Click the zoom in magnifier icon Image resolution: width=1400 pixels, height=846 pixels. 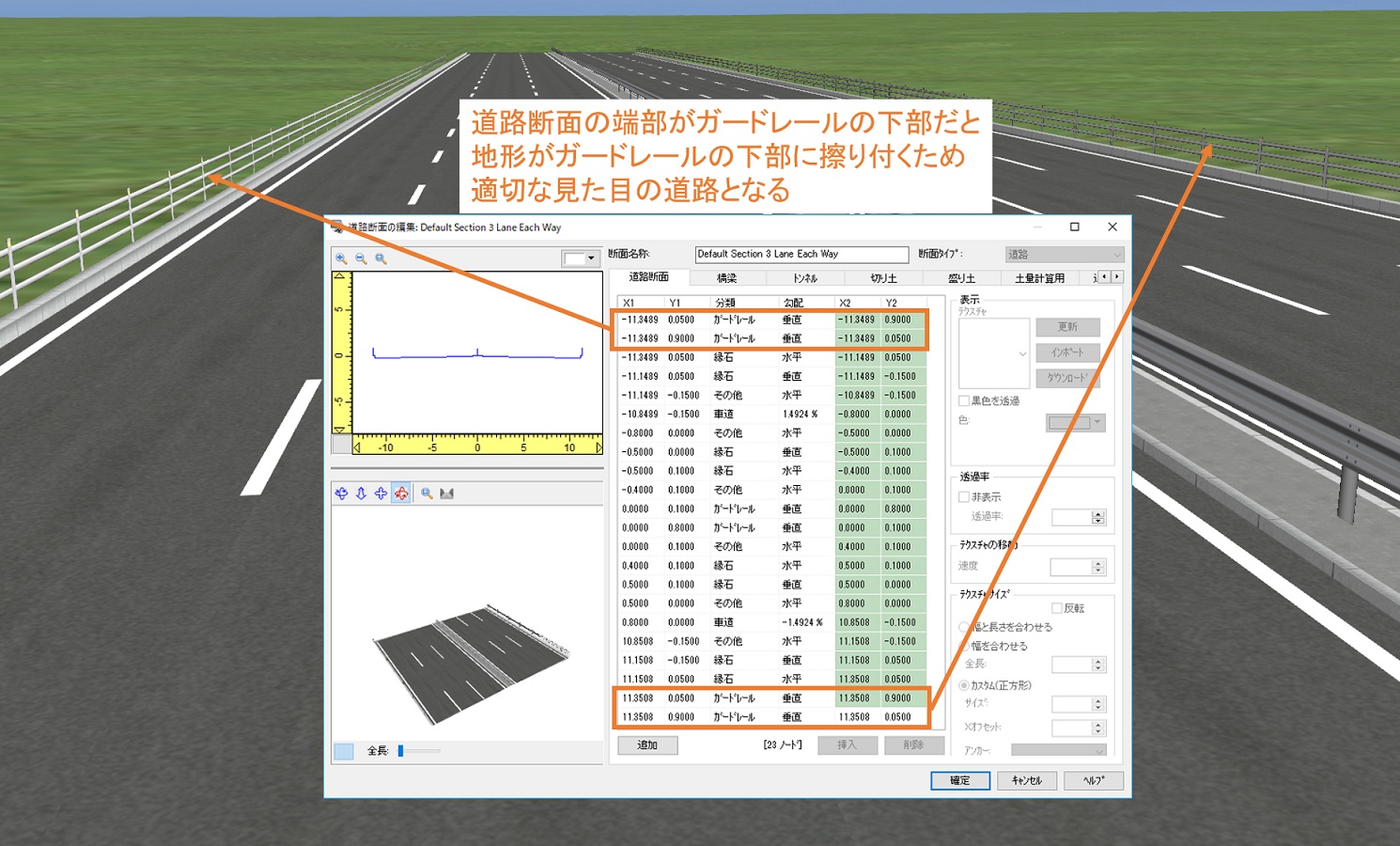pos(341,258)
